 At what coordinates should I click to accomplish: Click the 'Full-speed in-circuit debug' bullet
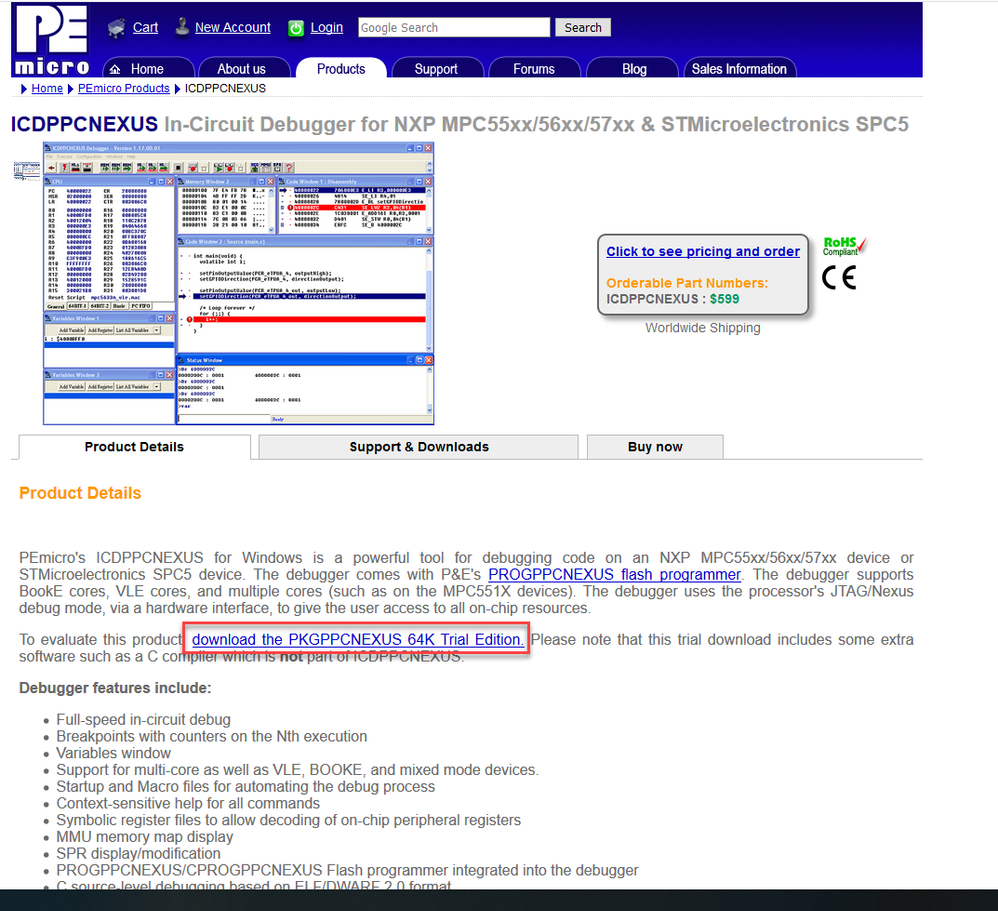tap(143, 719)
